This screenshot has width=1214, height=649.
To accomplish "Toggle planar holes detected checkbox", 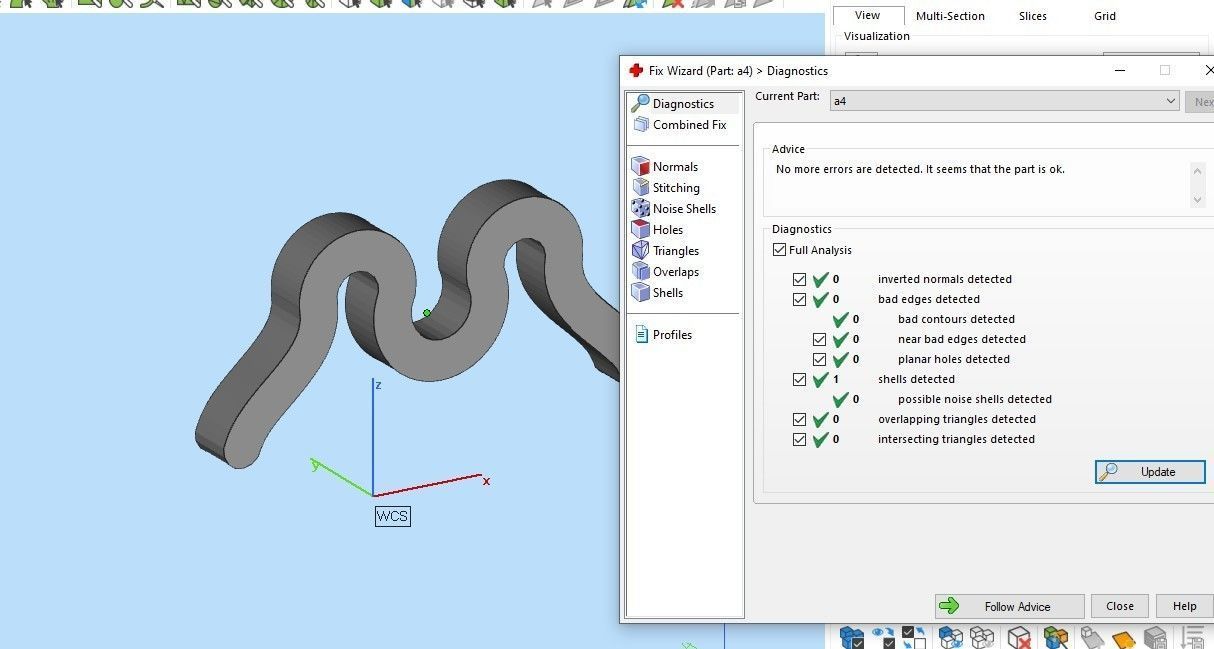I will [x=819, y=359].
